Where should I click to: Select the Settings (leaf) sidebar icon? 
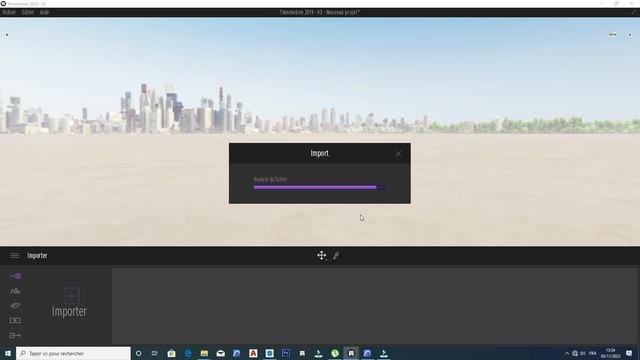point(16,306)
